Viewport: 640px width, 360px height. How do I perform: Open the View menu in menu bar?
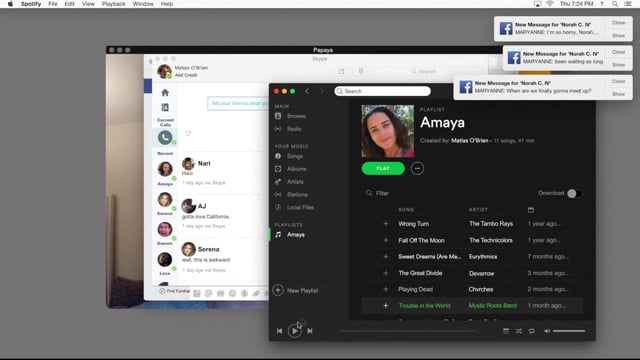click(88, 4)
